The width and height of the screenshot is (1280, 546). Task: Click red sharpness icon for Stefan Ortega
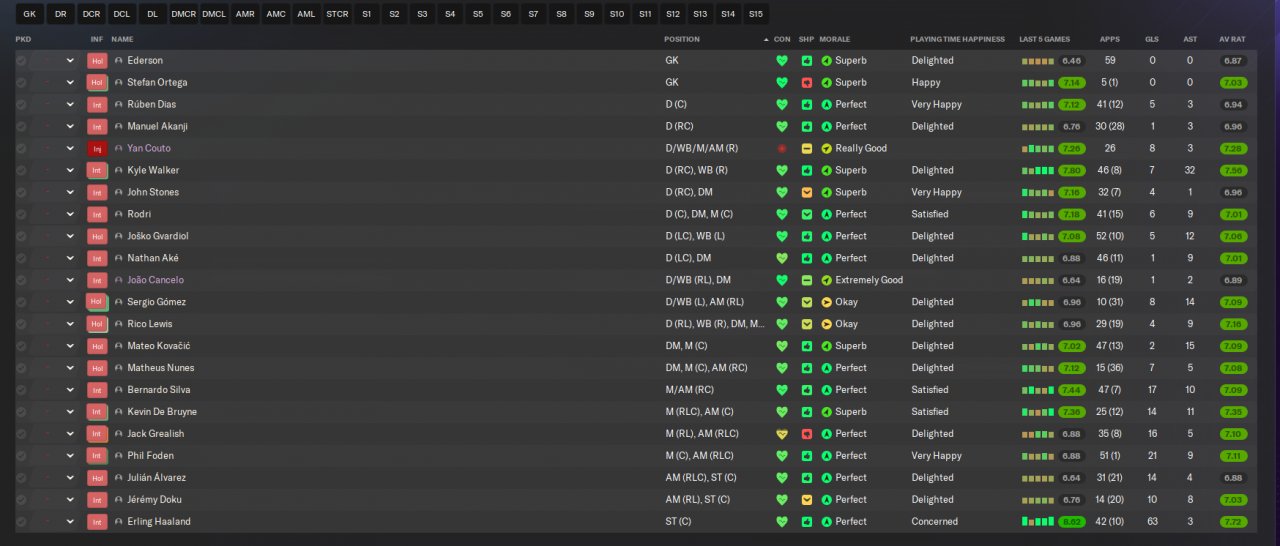pyautogui.click(x=807, y=82)
